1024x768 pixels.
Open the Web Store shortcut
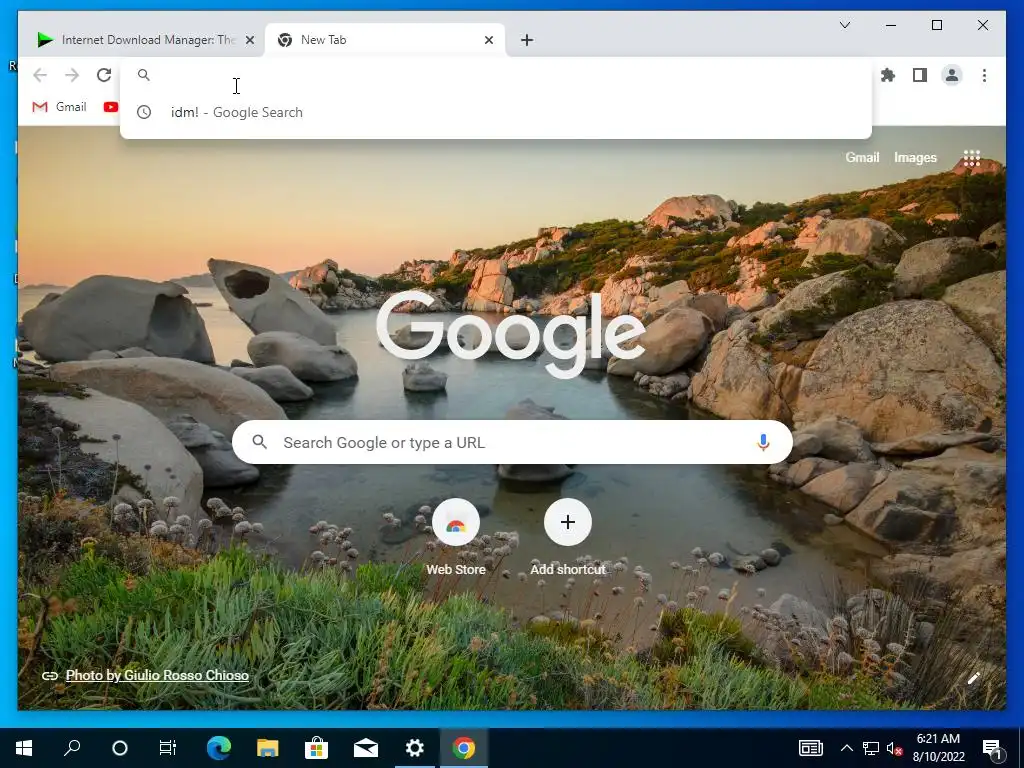click(x=456, y=537)
